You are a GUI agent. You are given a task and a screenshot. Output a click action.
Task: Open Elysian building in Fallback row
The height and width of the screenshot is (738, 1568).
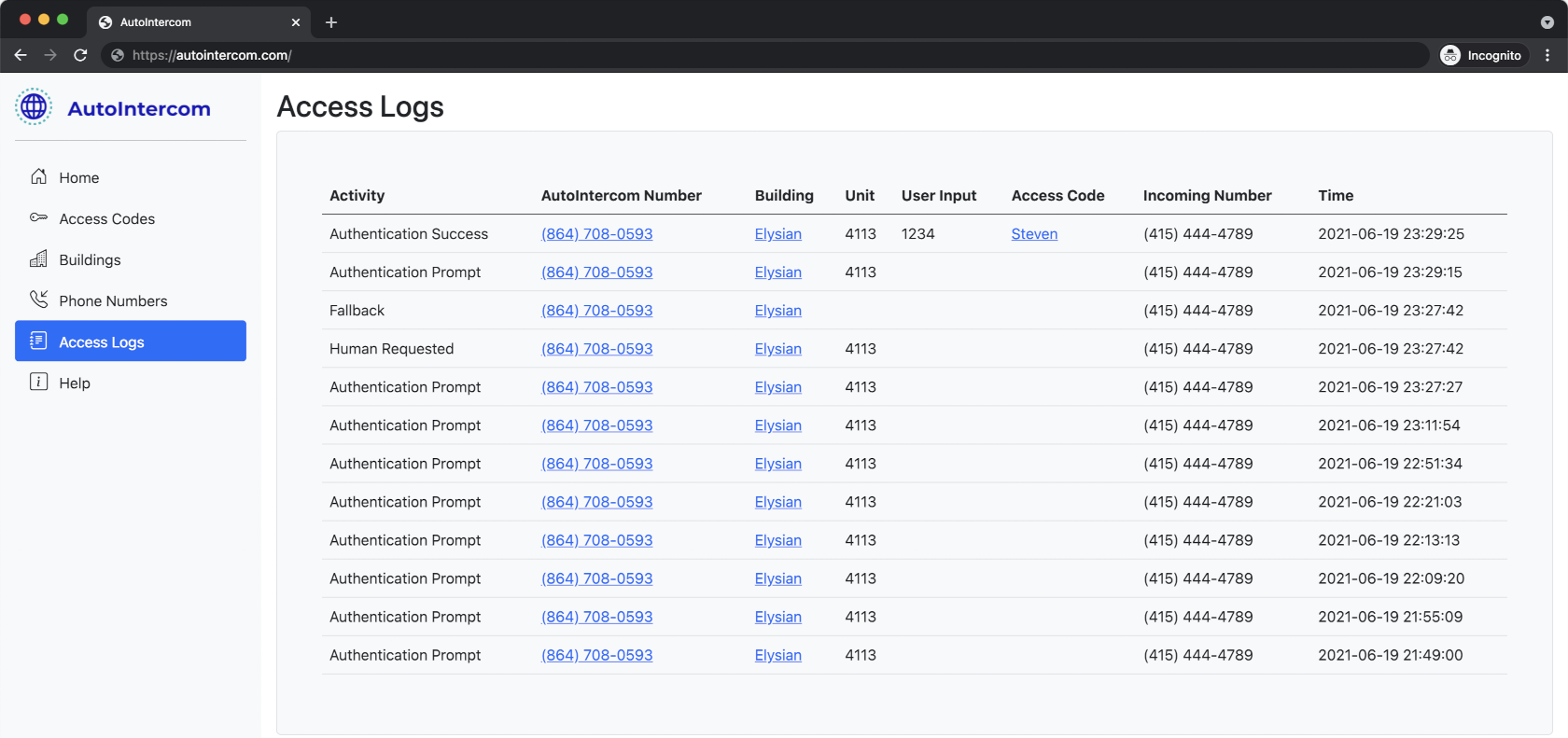778,311
